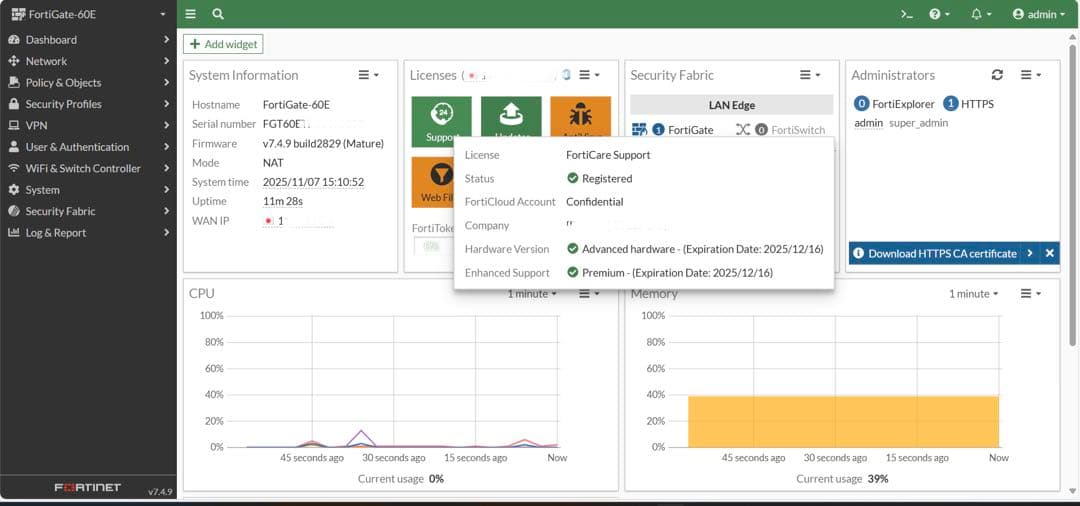The height and width of the screenshot is (506, 1080).
Task: Dismiss the HTTPS CA certificate banner
Action: (1050, 253)
